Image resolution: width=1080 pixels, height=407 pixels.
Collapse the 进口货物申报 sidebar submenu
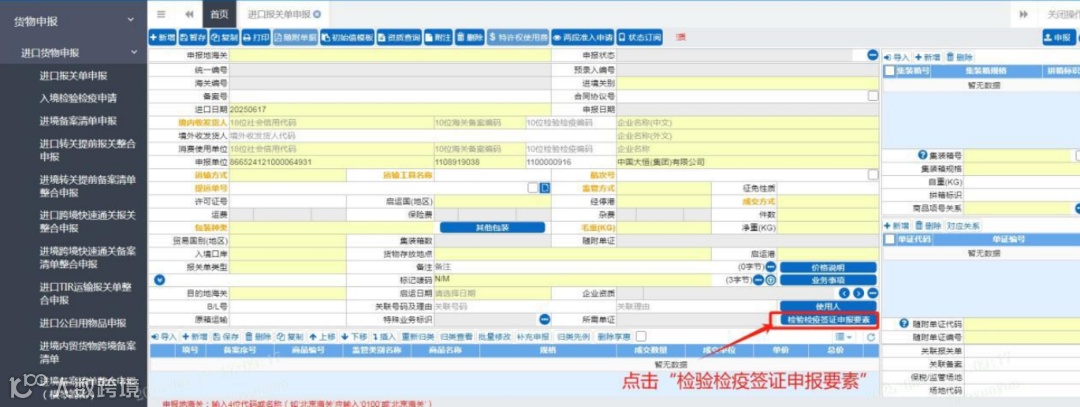134,52
